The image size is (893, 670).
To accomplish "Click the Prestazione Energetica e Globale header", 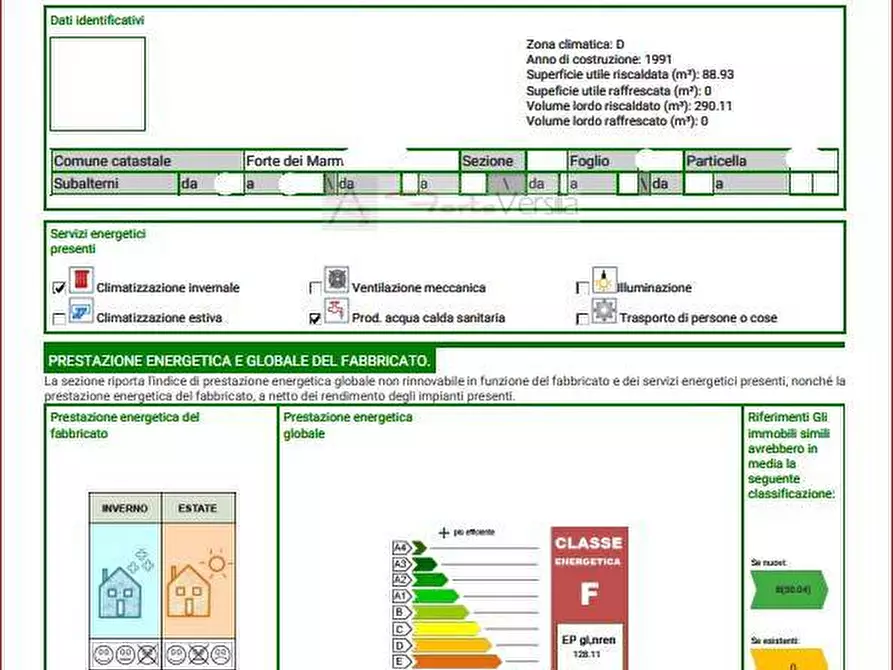I will pos(240,360).
